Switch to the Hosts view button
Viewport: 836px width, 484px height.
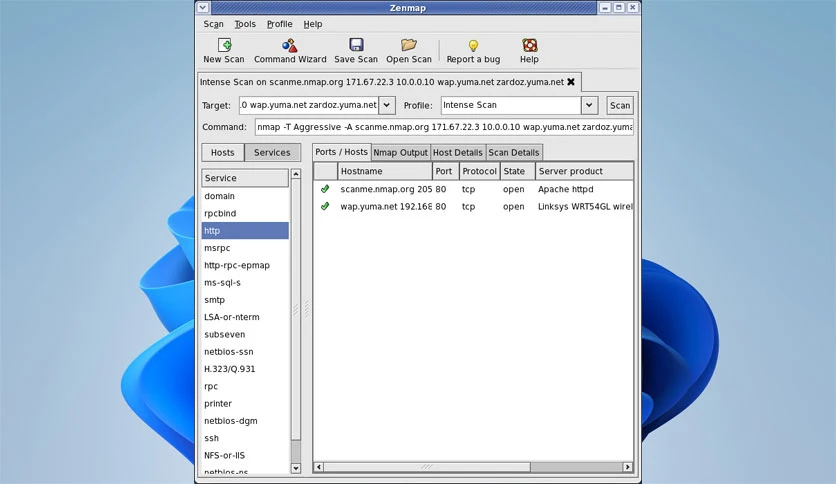(222, 152)
